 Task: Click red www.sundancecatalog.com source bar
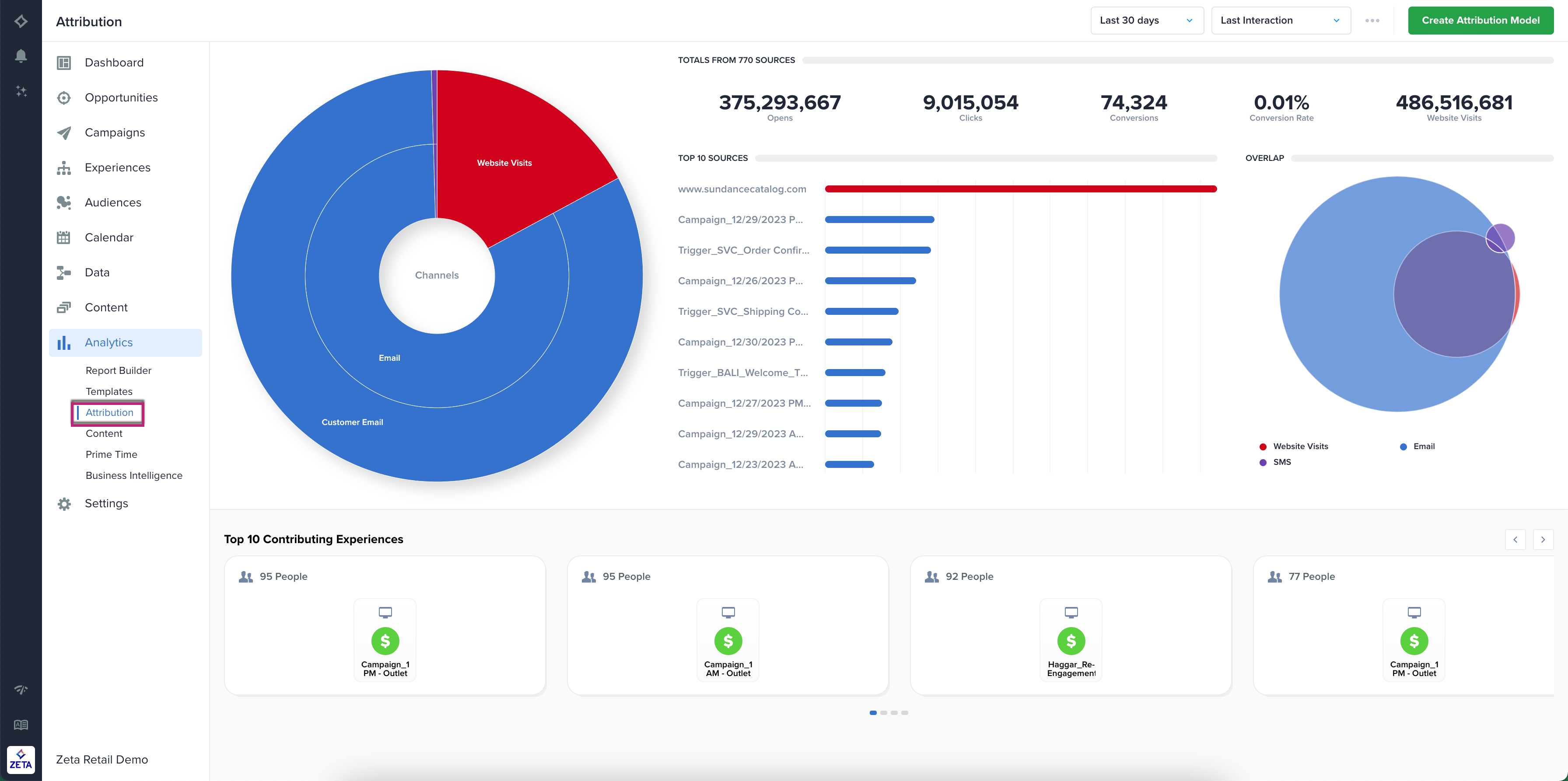click(x=1020, y=189)
